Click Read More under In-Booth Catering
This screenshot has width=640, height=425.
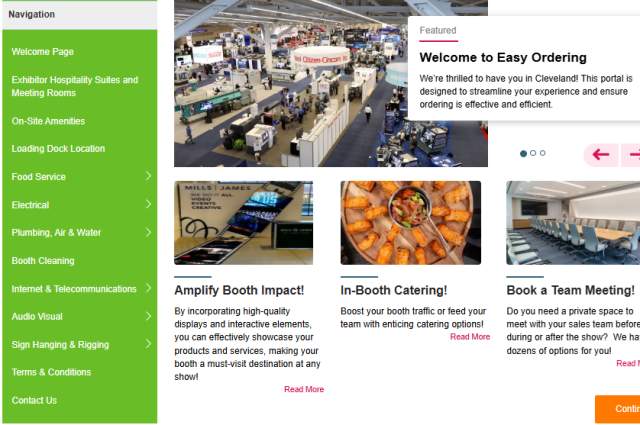pos(470,337)
